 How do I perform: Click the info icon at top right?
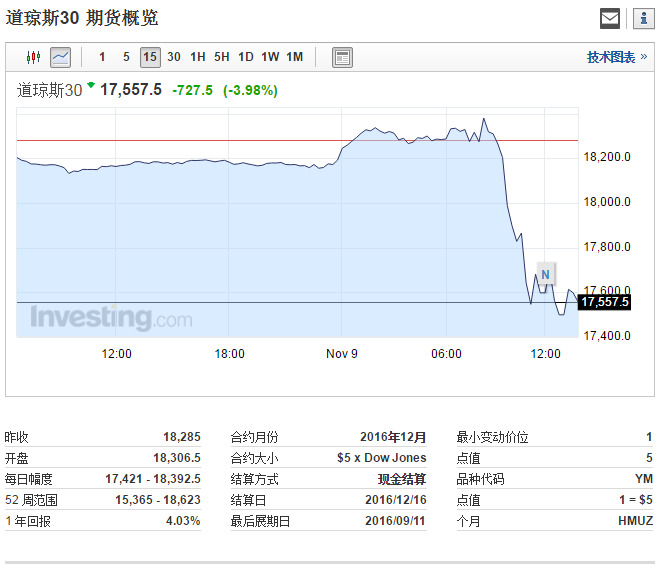coord(644,19)
